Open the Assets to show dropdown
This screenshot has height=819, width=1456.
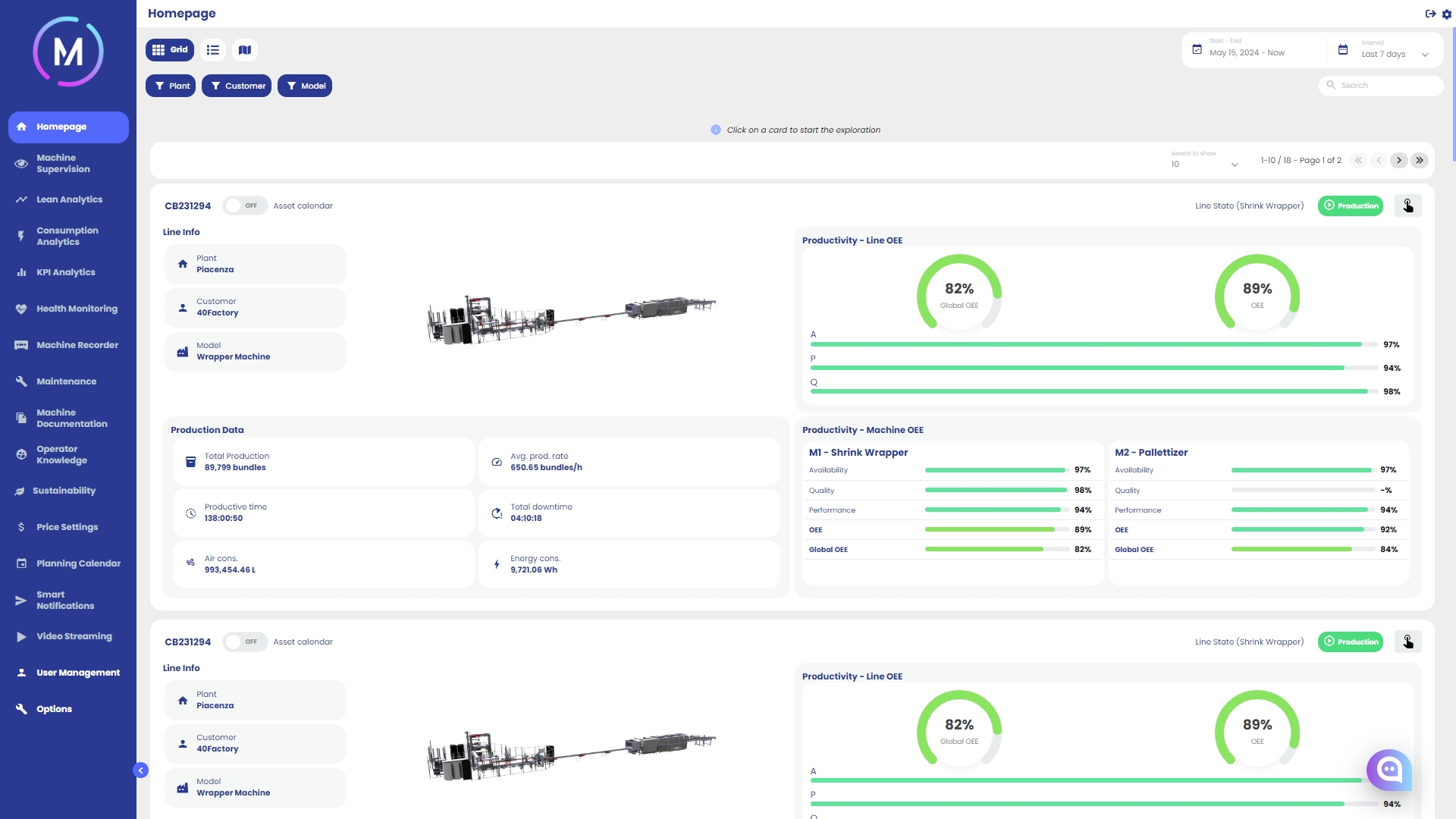tap(1204, 164)
